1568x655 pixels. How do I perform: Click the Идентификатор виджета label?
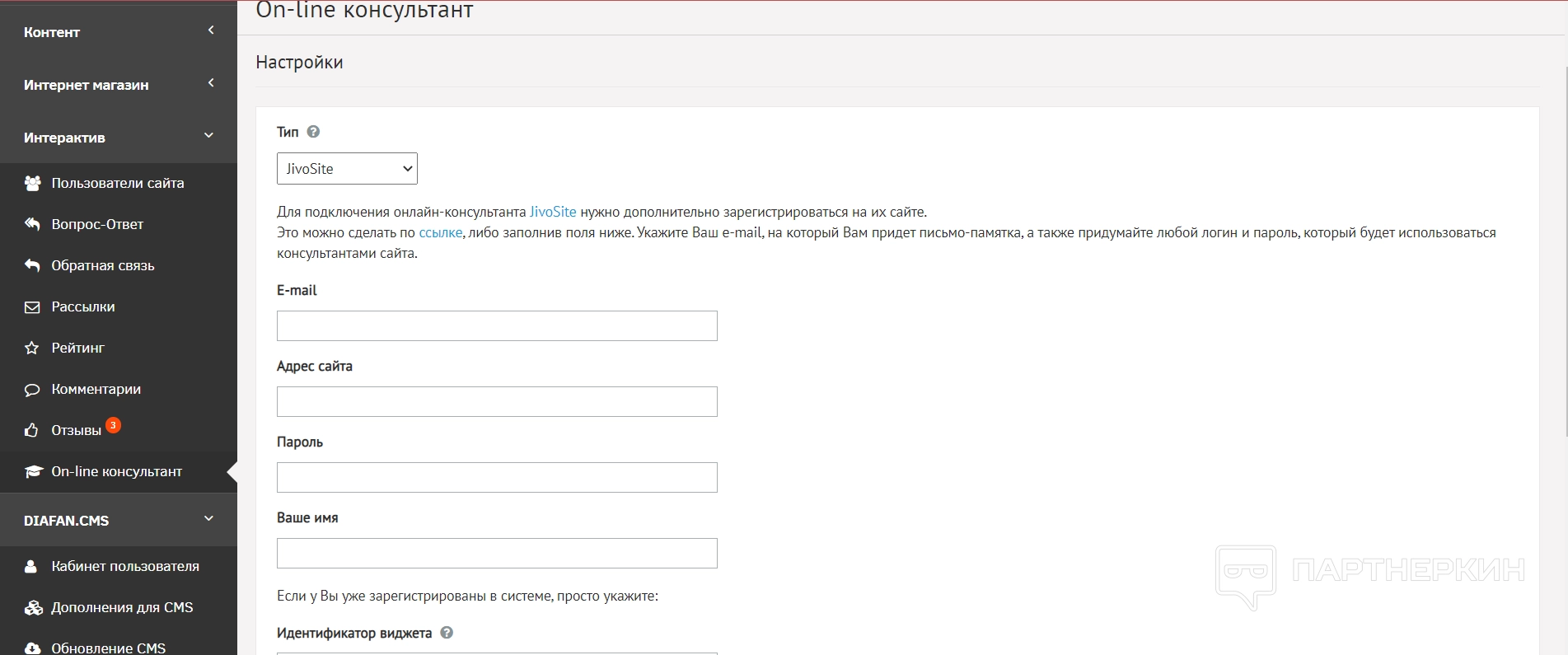pos(354,633)
